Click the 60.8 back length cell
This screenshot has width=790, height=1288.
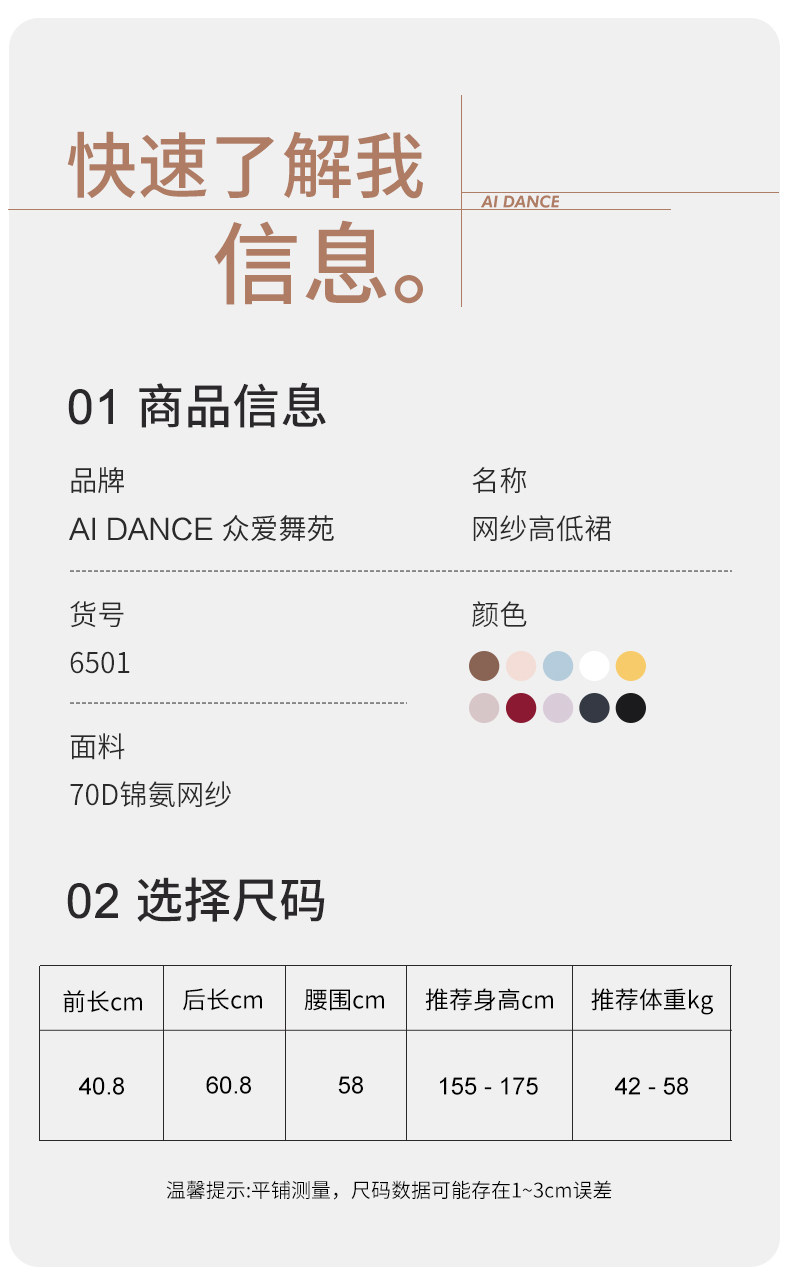(x=228, y=1085)
